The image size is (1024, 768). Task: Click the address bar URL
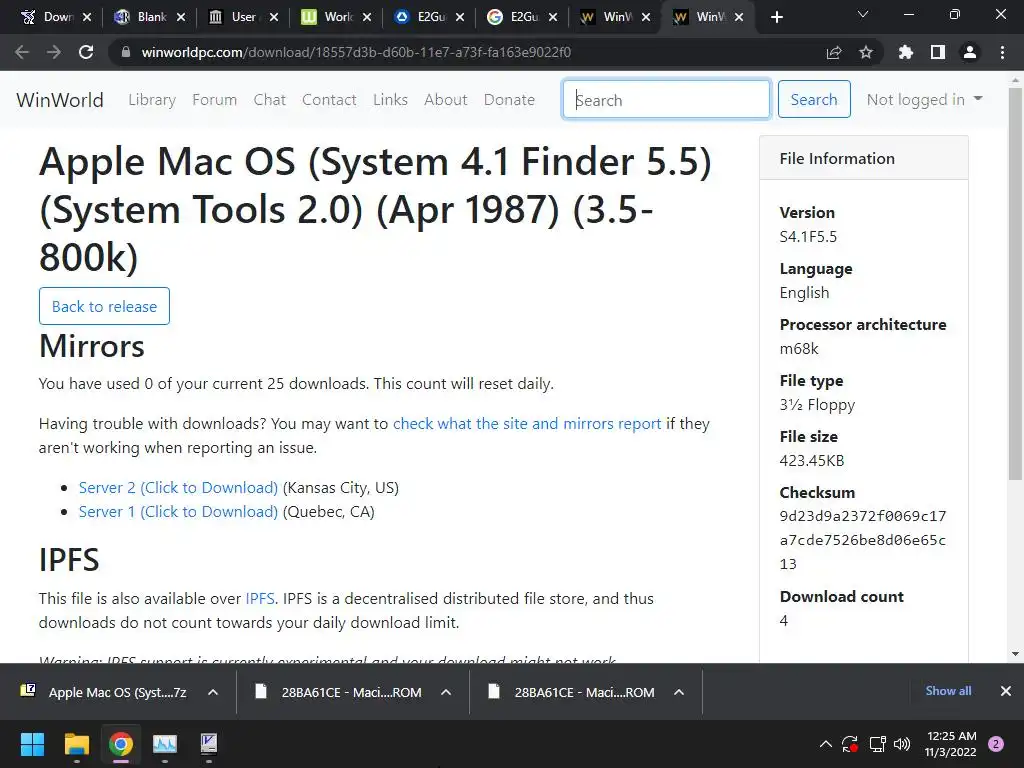tap(356, 52)
